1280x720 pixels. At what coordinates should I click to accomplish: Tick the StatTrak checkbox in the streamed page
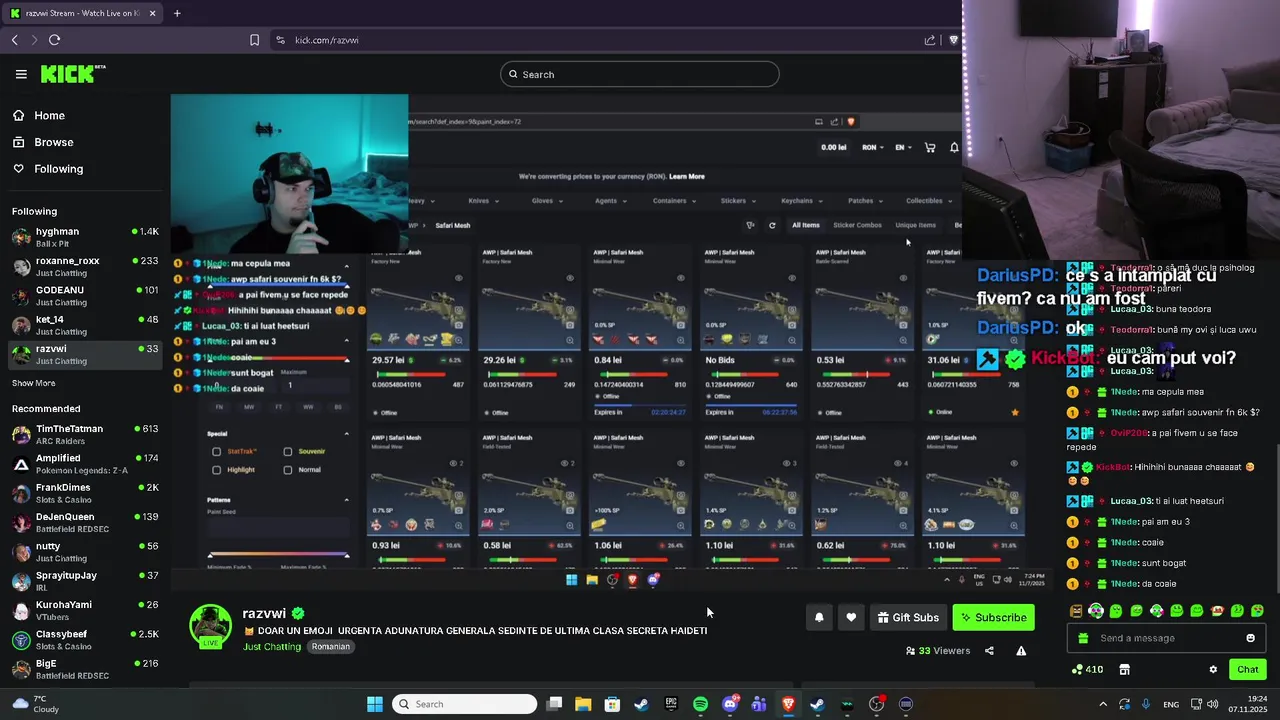click(x=216, y=452)
